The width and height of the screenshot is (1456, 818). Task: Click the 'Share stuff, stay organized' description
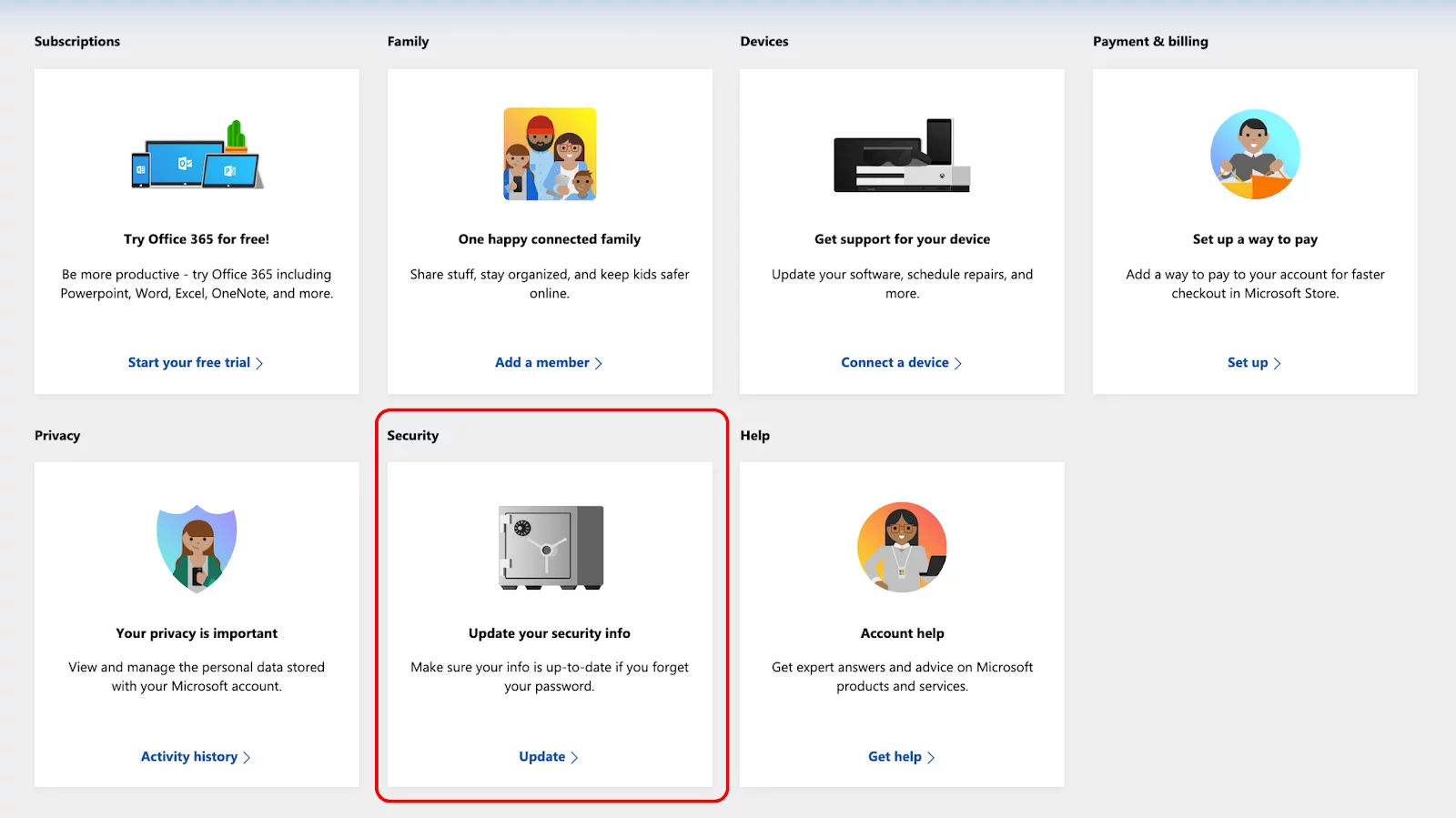(550, 284)
